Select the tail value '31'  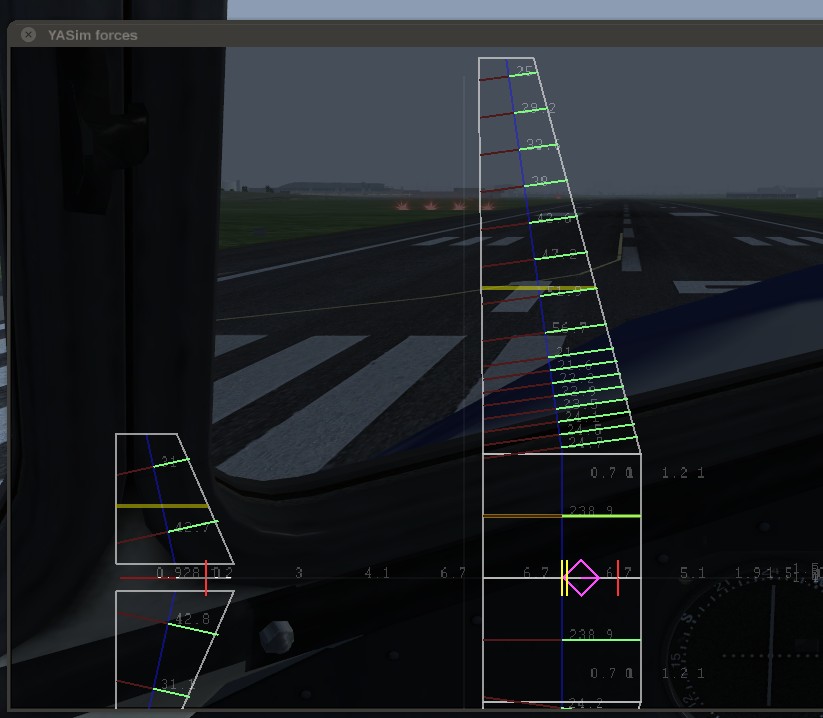(x=168, y=462)
